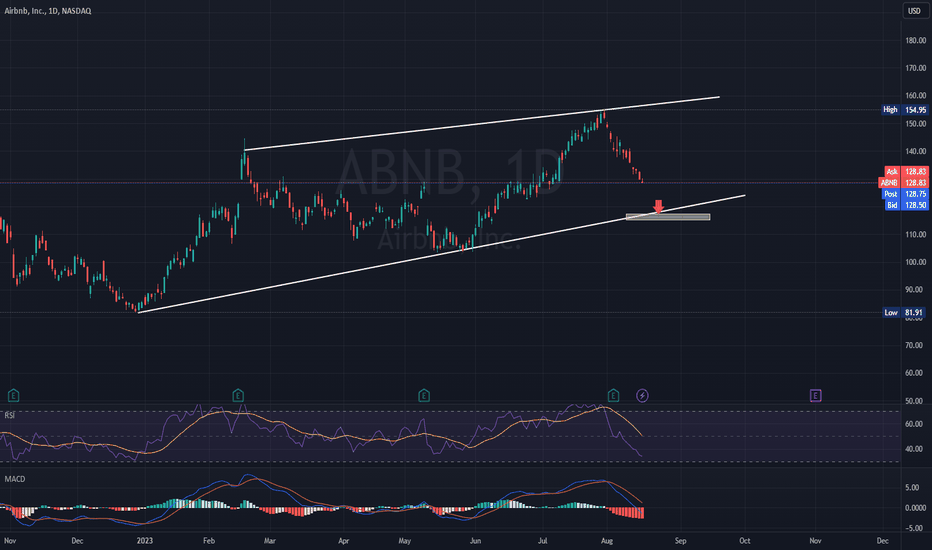932x550 pixels.
Task: Click the Ask 128.83 price label
Action: coord(906,171)
